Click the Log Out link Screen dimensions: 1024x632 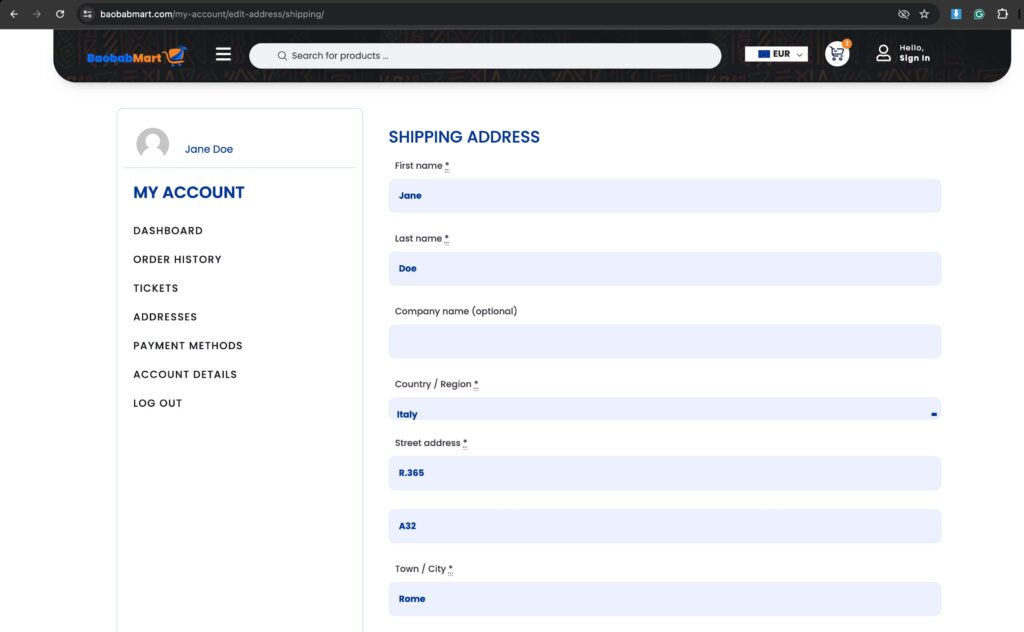[157, 402]
